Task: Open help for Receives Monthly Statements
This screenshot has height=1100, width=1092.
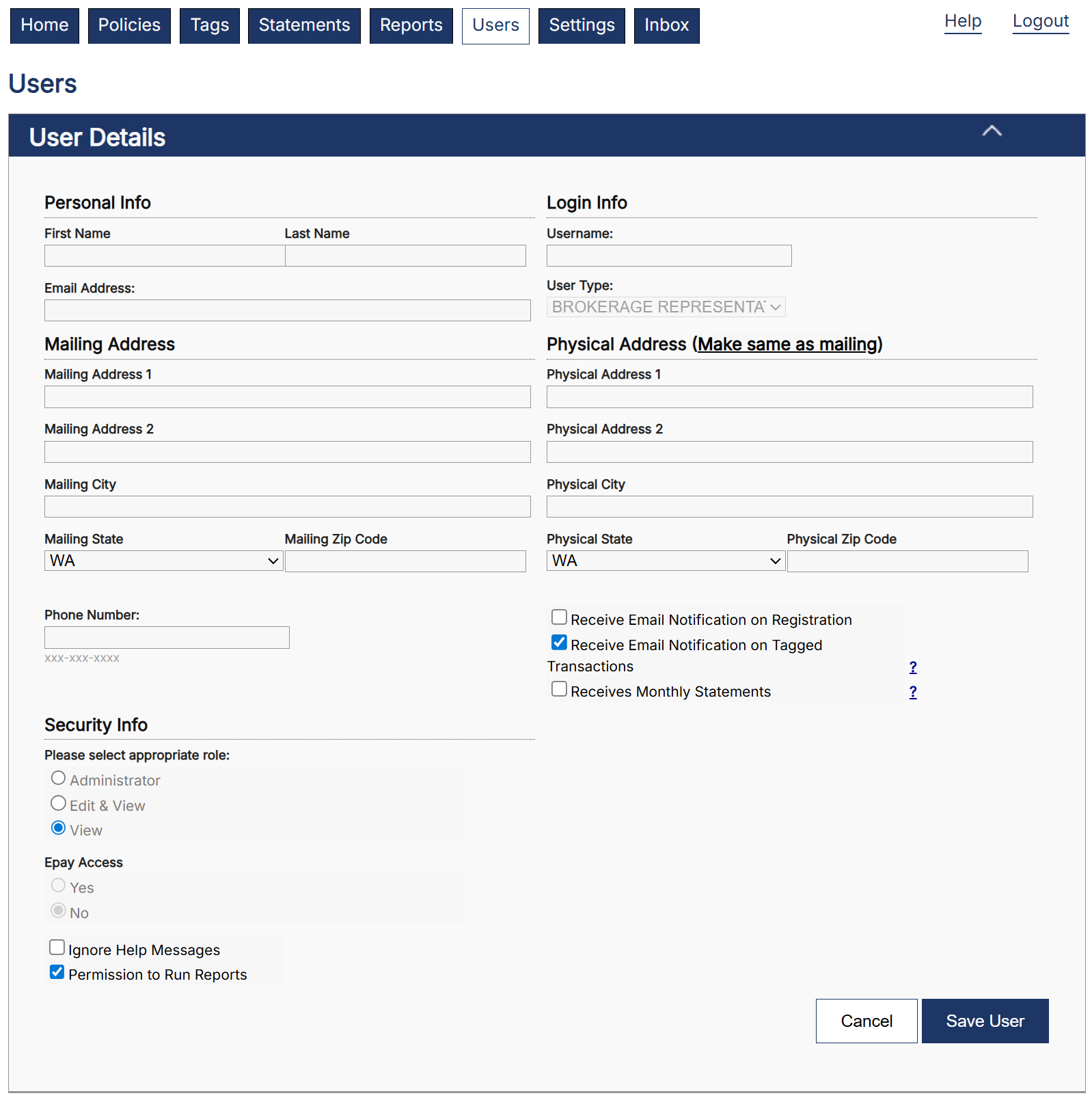Action: coord(913,692)
